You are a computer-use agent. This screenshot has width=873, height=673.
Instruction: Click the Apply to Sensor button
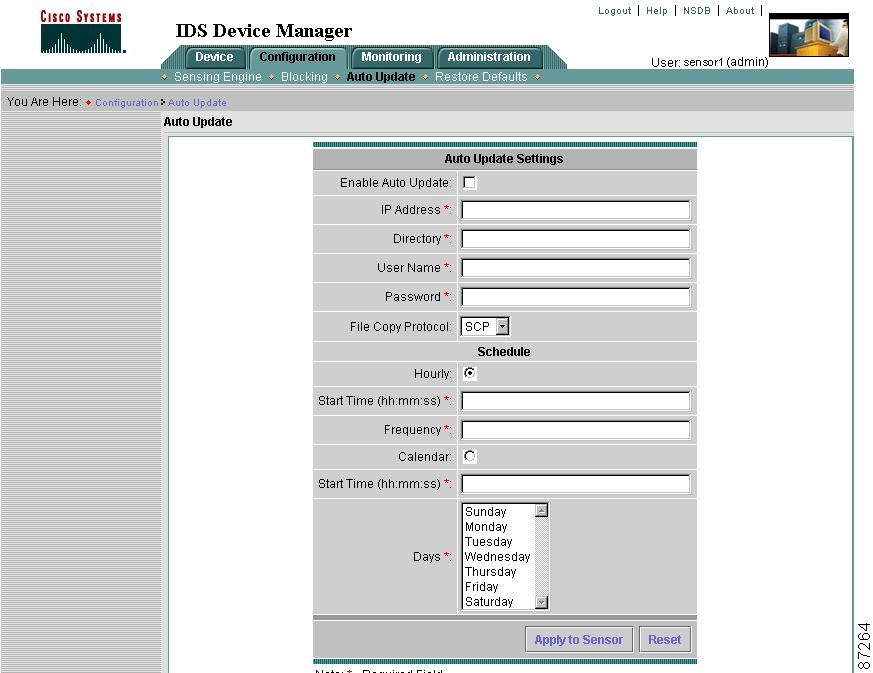[x=578, y=639]
